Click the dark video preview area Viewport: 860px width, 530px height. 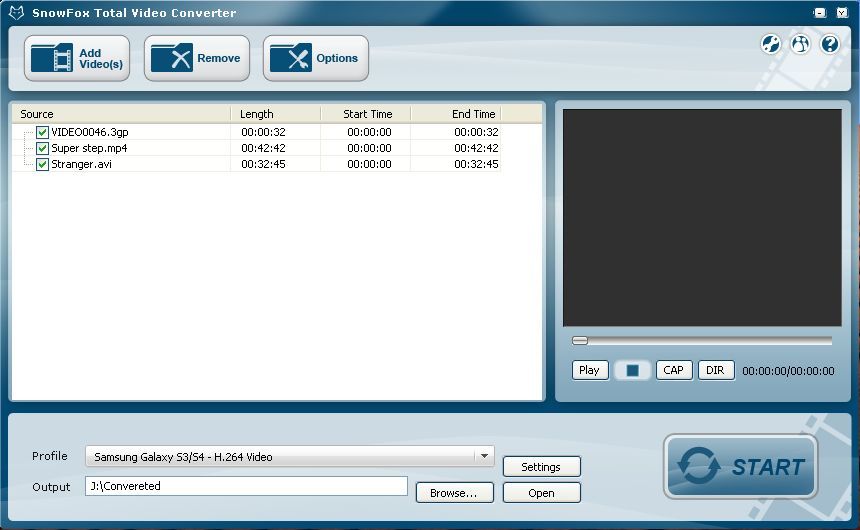[702, 218]
